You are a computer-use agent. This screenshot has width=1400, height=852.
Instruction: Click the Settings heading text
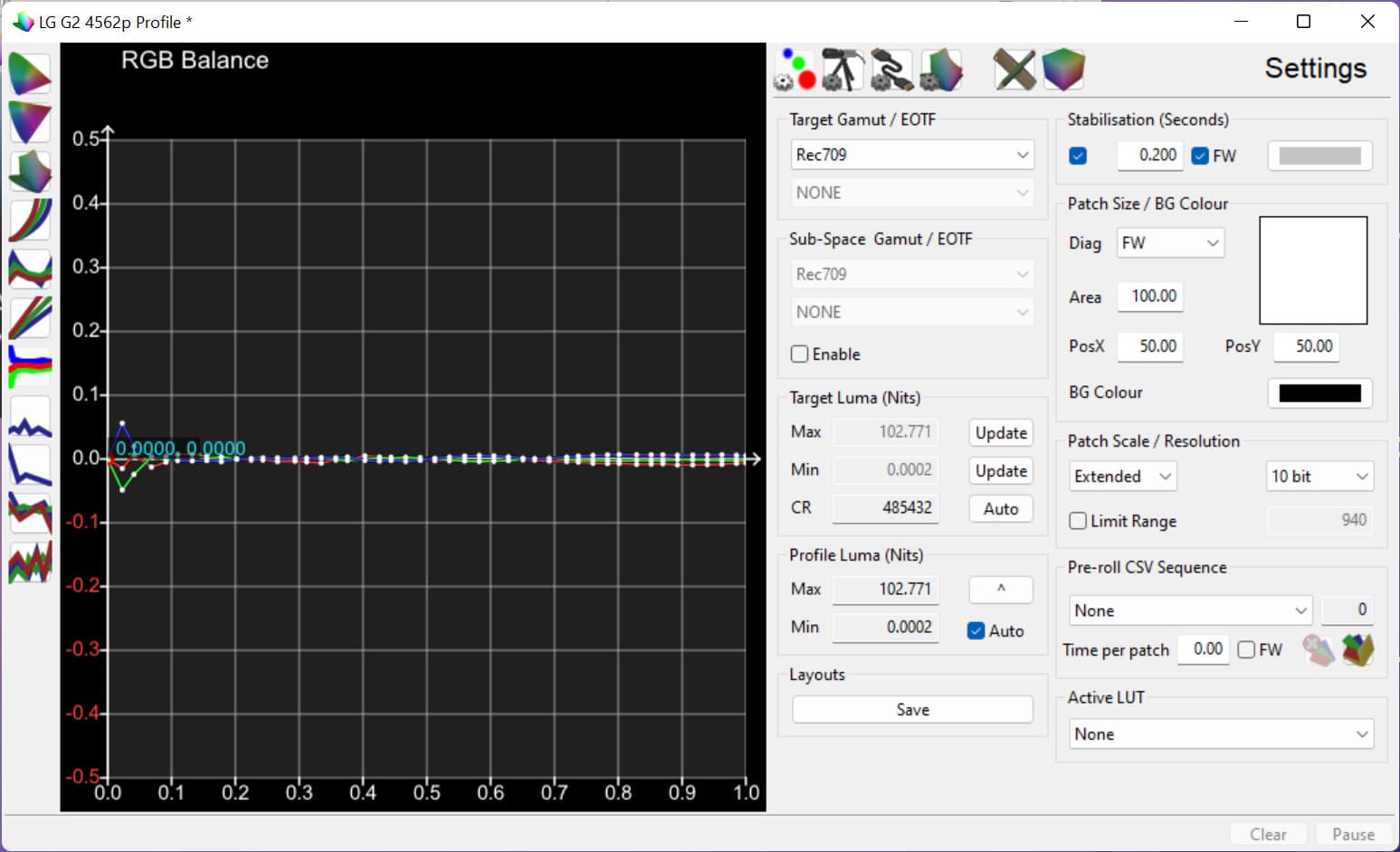(1315, 68)
